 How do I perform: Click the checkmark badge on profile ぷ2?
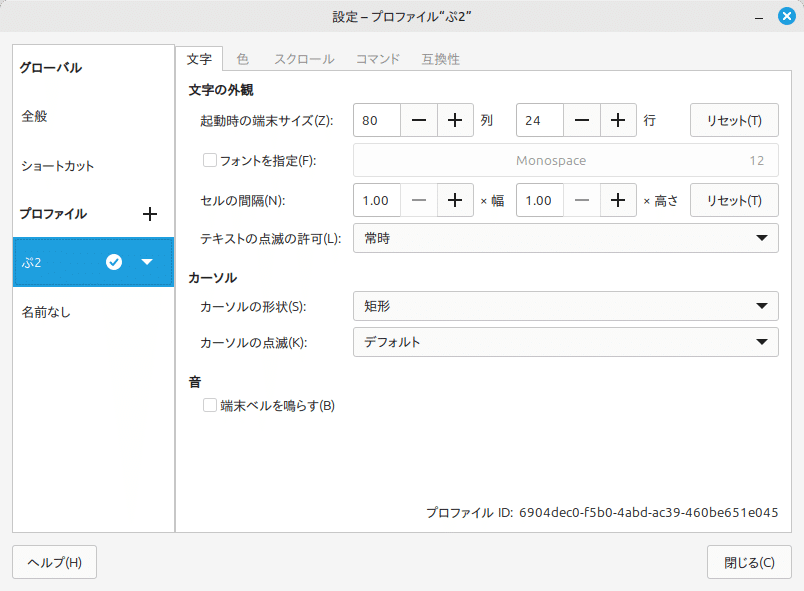click(114, 262)
